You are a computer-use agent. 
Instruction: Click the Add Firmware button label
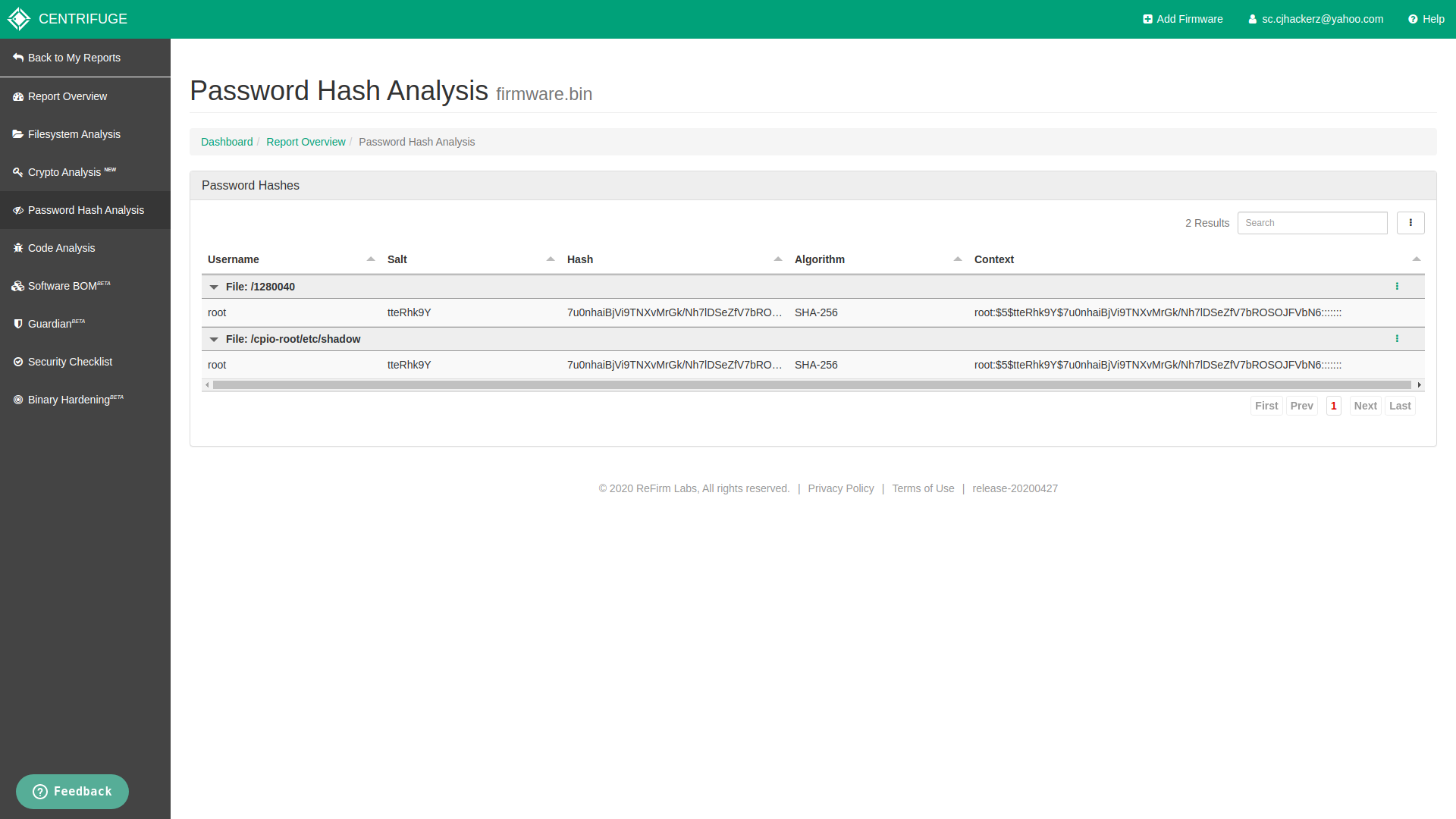1189,19
